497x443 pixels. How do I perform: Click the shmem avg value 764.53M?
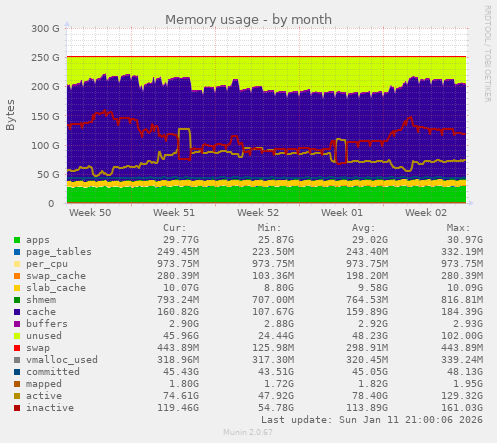(367, 300)
